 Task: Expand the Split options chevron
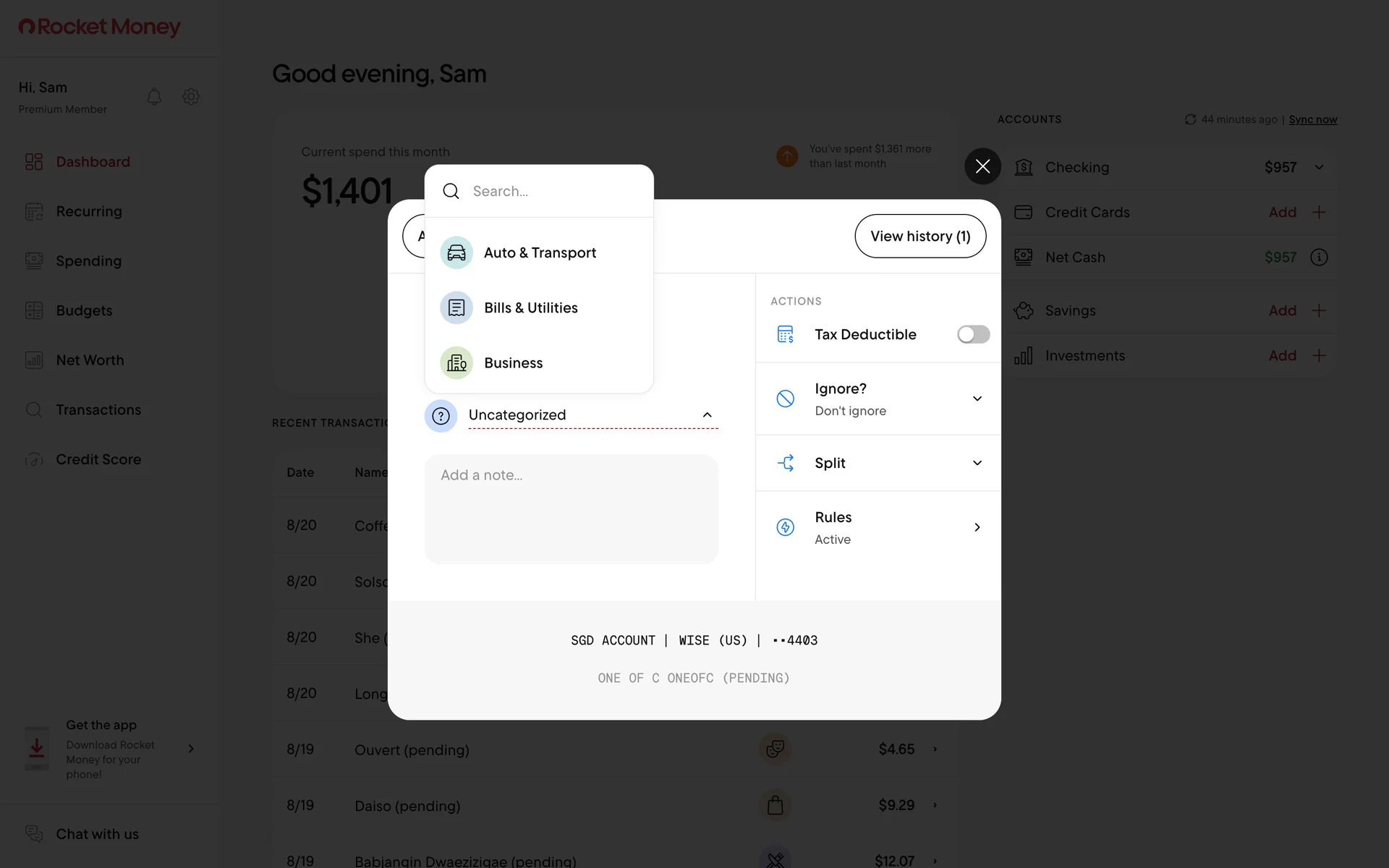pyautogui.click(x=977, y=463)
